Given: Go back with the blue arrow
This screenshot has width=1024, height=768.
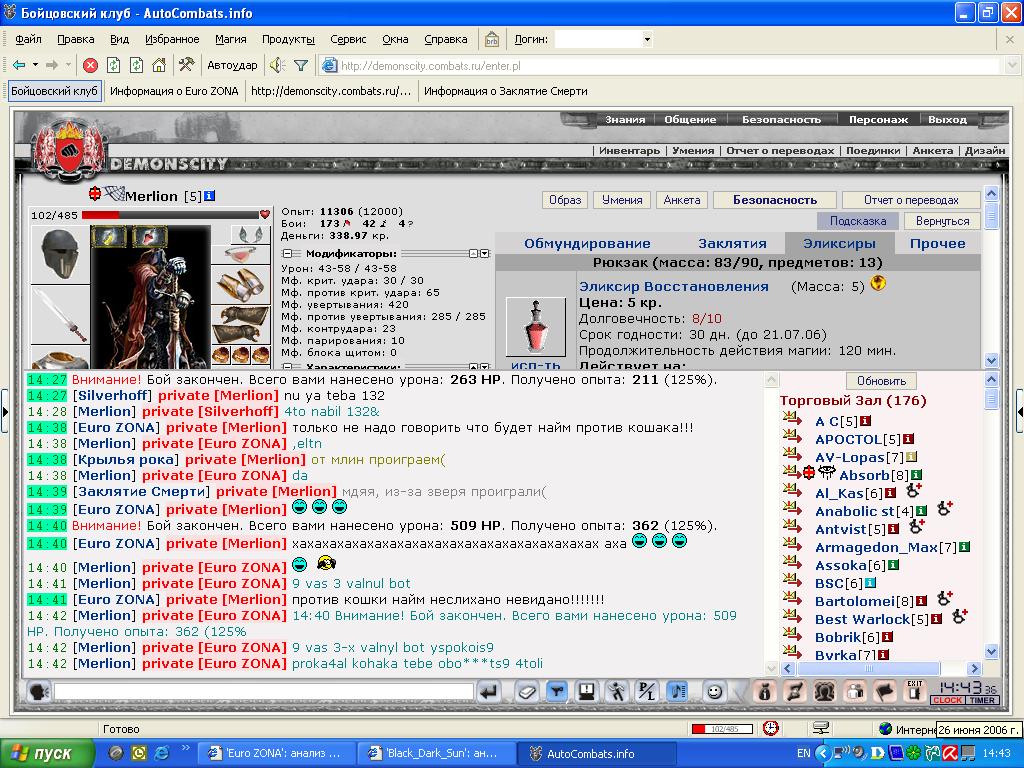Looking at the screenshot, I should tap(19, 65).
